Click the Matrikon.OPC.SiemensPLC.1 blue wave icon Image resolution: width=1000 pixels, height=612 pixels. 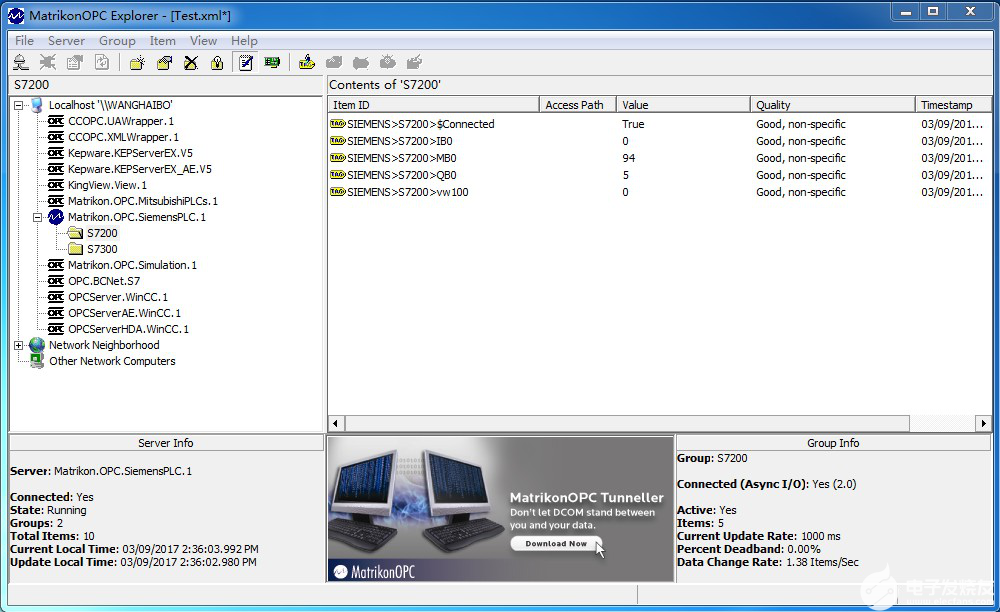point(56,217)
